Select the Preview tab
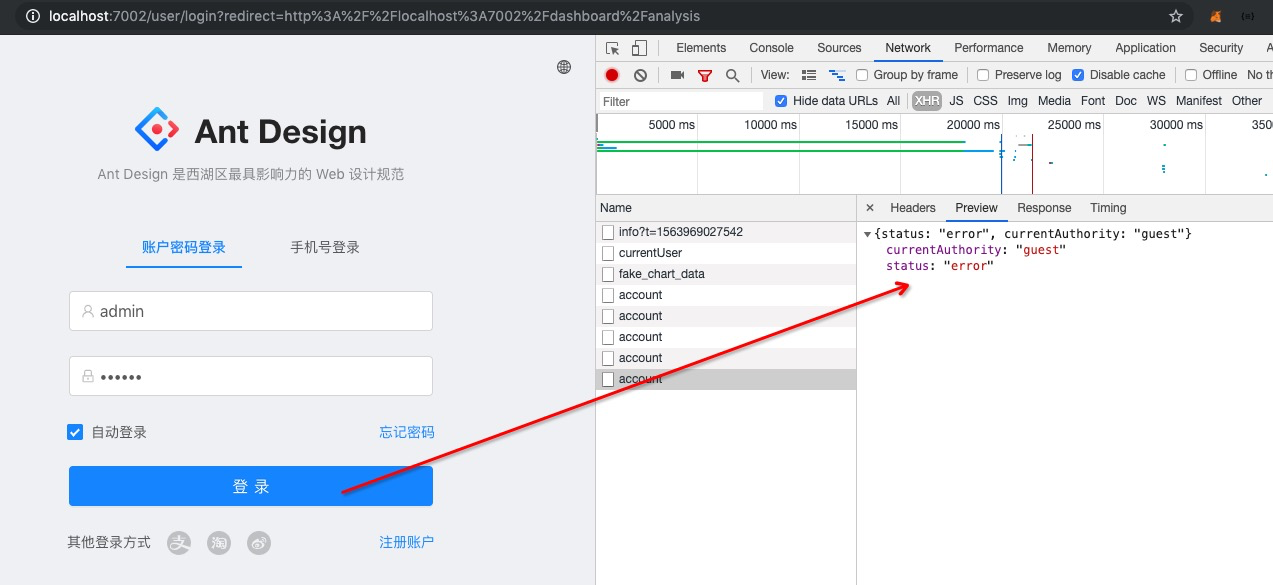 pos(976,208)
